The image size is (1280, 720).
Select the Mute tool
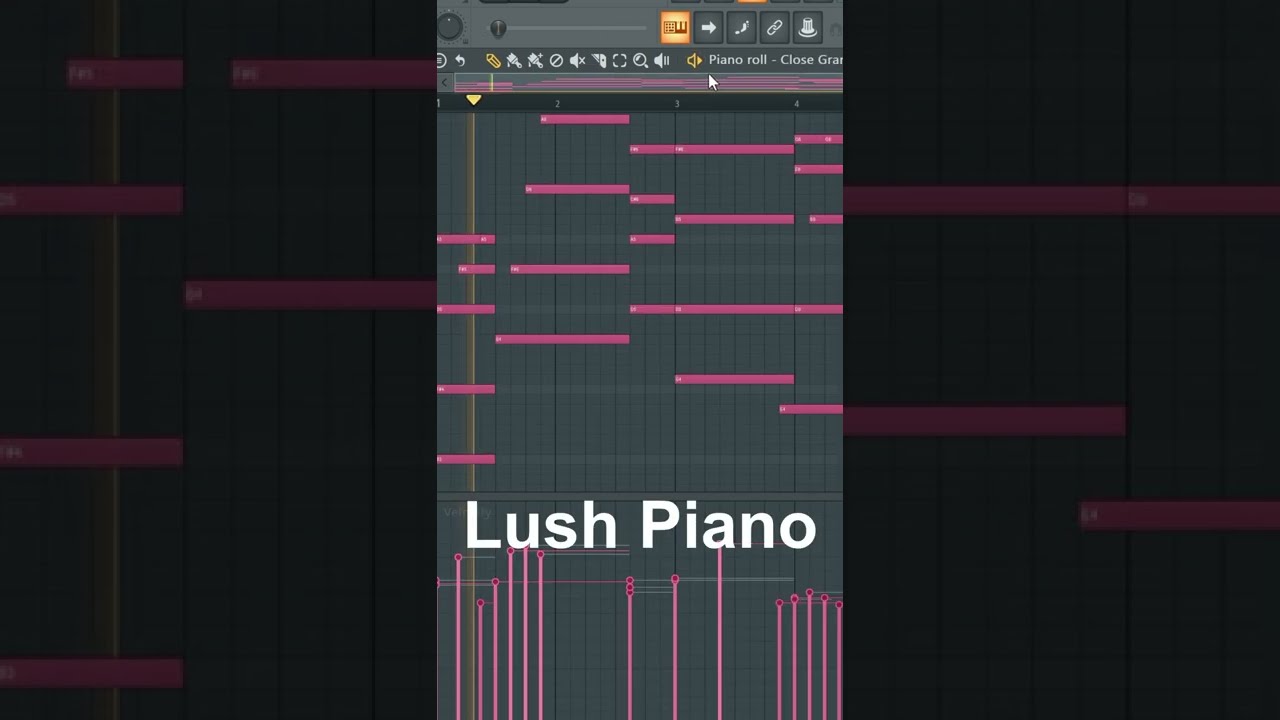pos(577,61)
